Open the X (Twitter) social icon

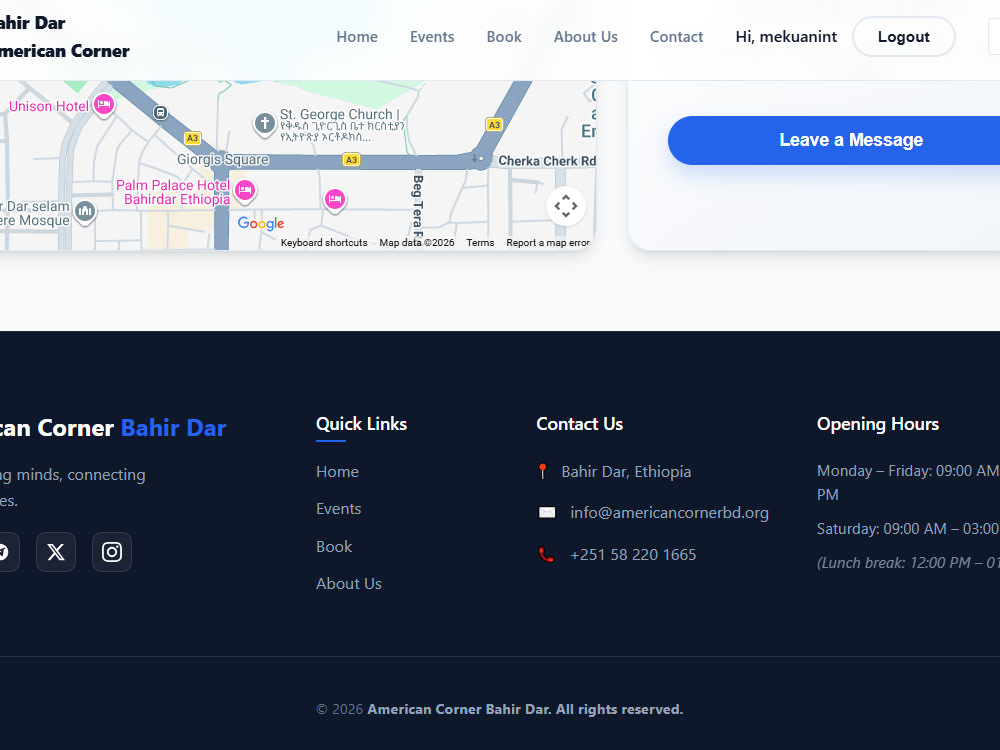click(x=55, y=552)
